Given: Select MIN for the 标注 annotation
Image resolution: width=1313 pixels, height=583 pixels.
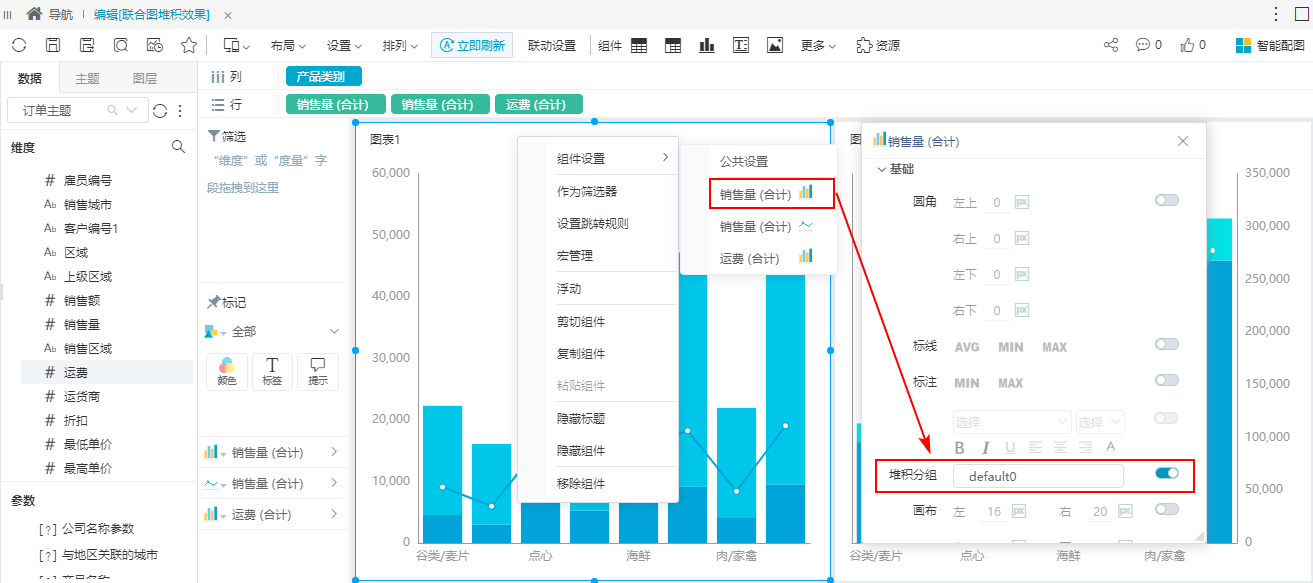Looking at the screenshot, I should point(967,383).
